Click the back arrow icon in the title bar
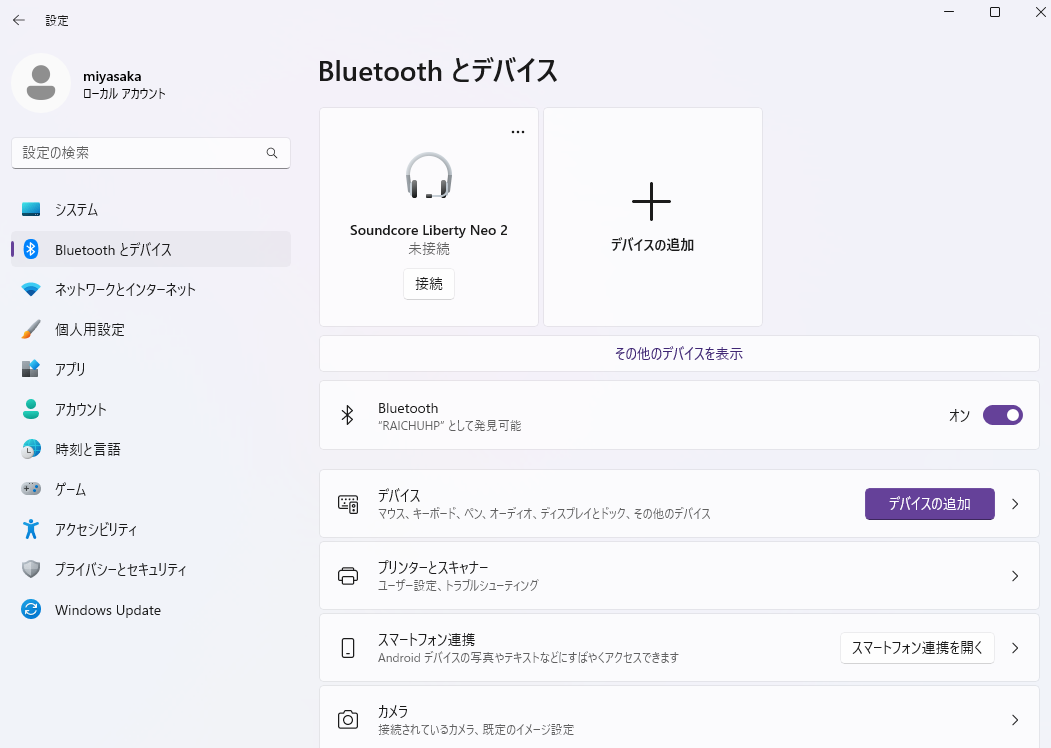Viewport: 1051px width, 748px height. pyautogui.click(x=19, y=20)
